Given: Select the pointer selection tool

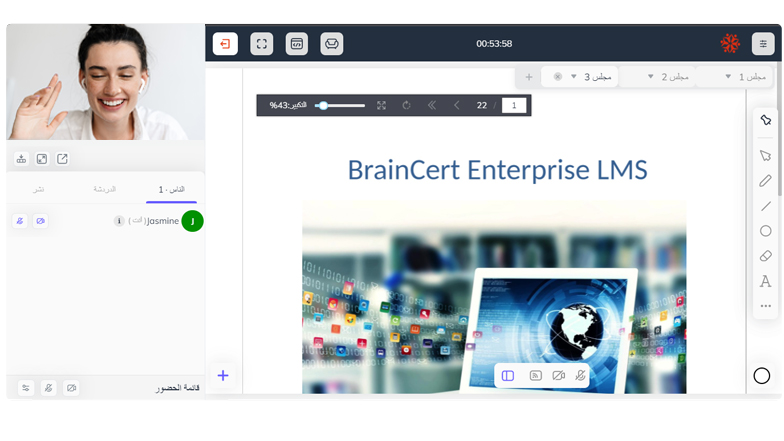Looking at the screenshot, I should [x=766, y=156].
